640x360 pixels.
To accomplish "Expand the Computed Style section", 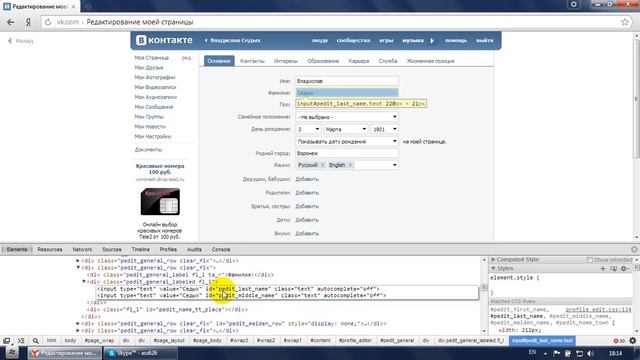I will point(493,260).
